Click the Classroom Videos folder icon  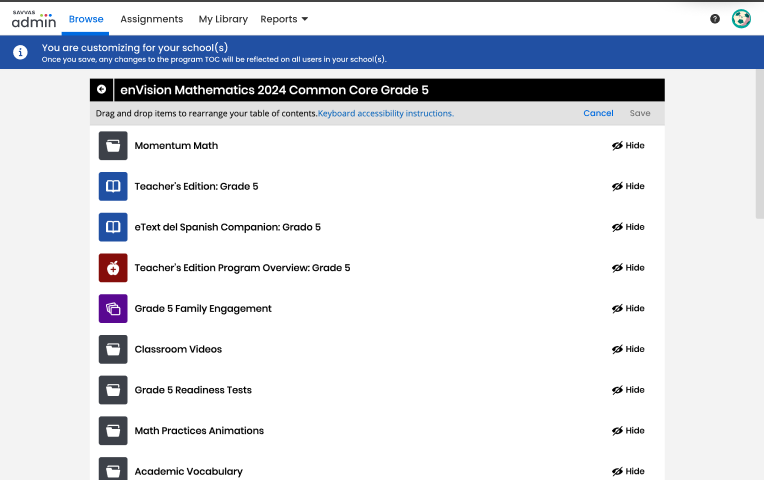click(113, 349)
